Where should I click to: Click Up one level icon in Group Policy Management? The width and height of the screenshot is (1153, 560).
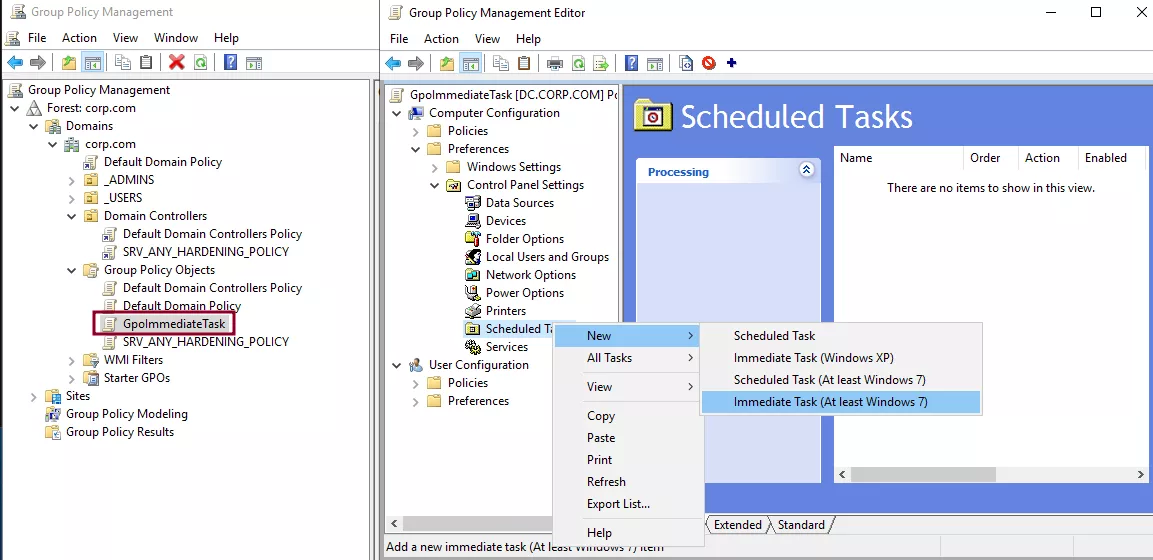(69, 62)
